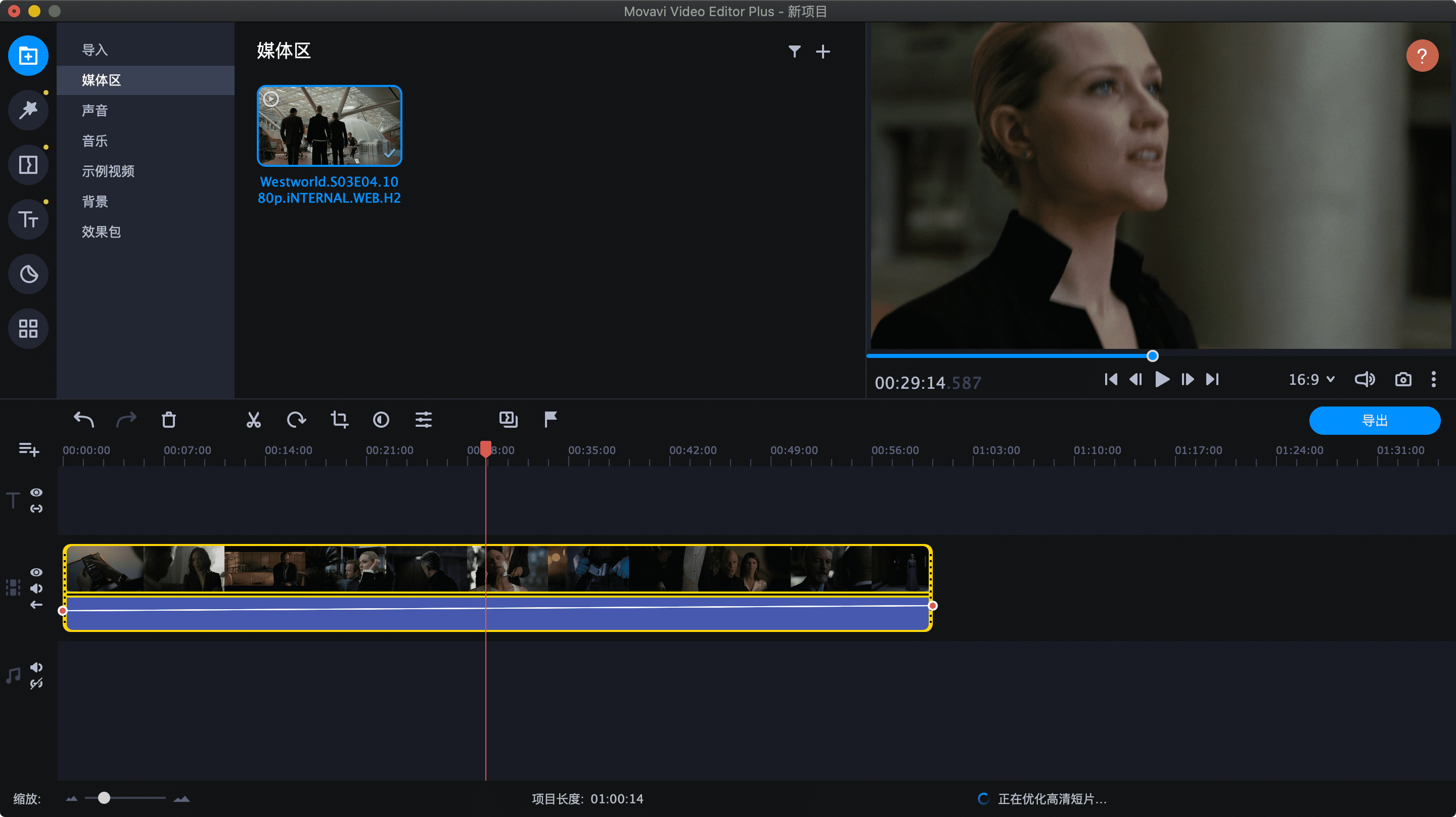Click the preview progress bar handle

(1153, 355)
